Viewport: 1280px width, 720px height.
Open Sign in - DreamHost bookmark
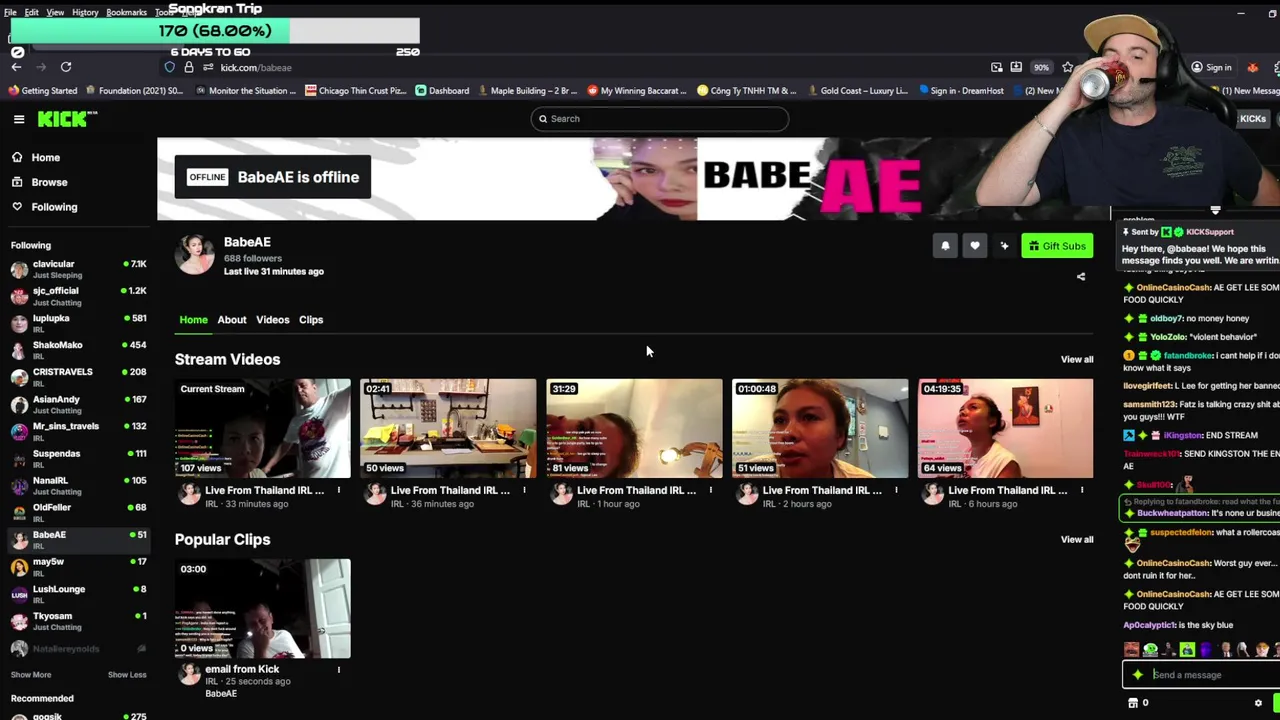(960, 91)
